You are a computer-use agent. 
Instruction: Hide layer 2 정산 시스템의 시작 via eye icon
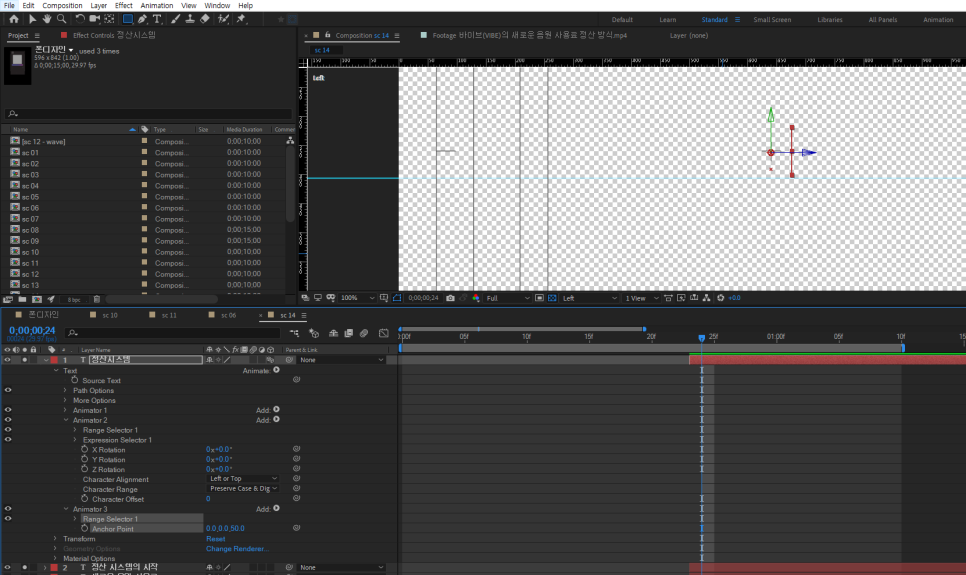7,568
